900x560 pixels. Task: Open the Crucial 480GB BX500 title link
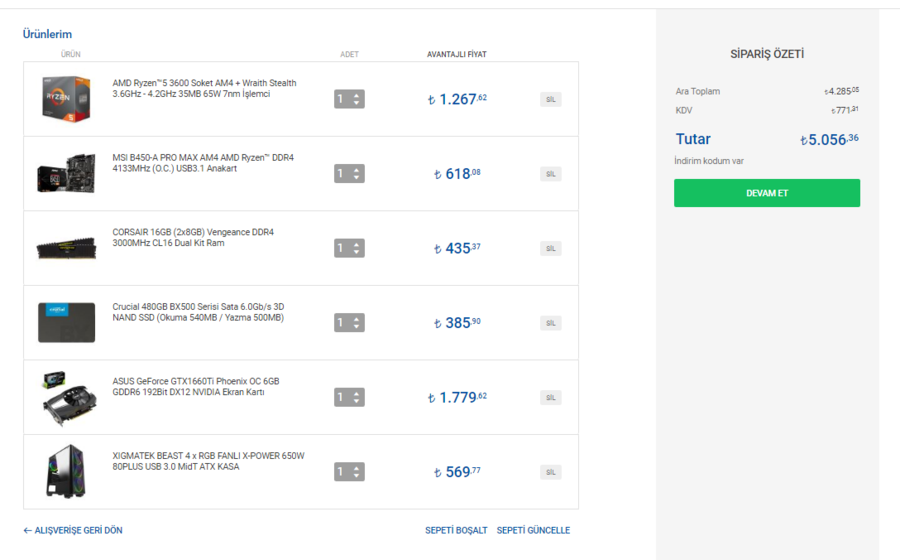198,312
